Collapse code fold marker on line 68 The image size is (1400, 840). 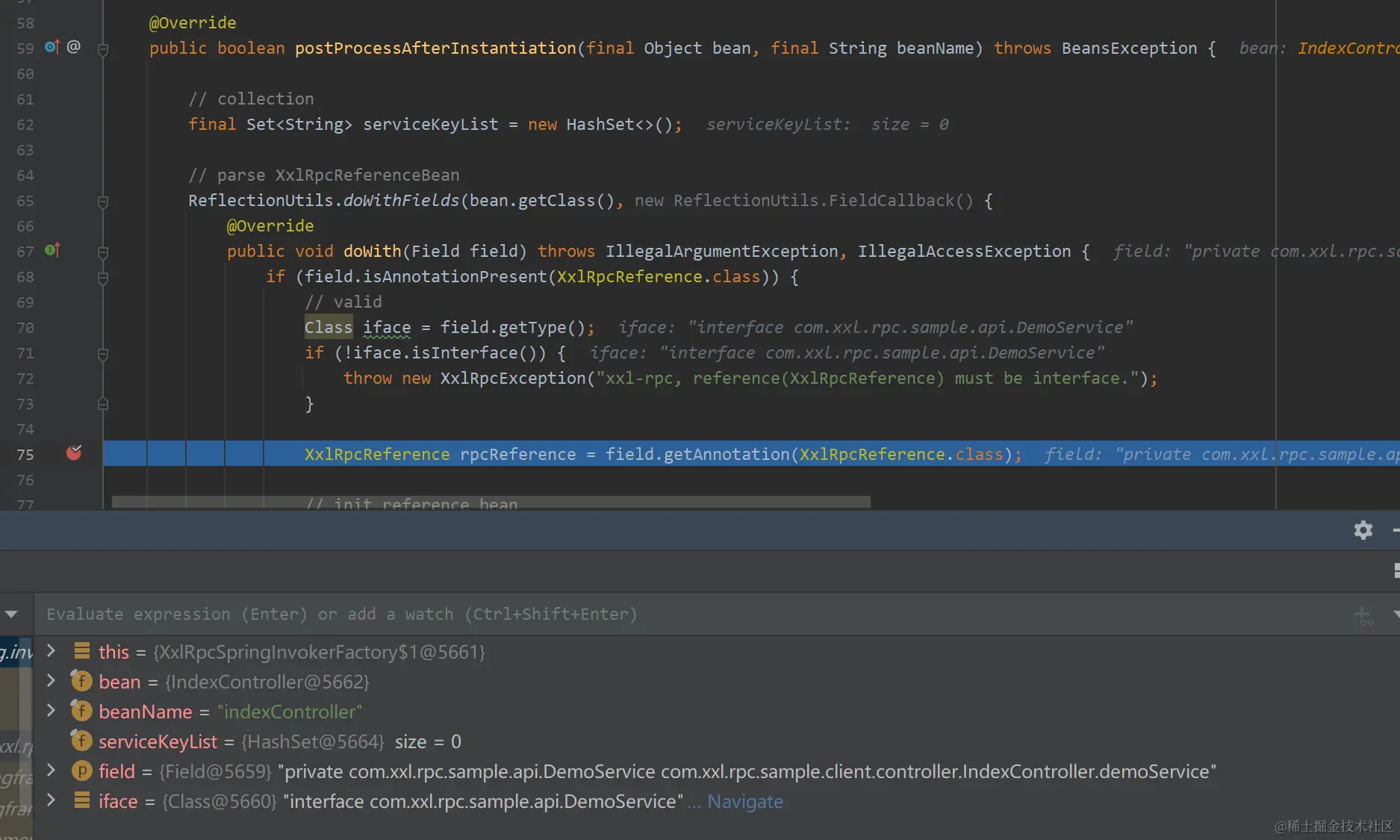[103, 278]
